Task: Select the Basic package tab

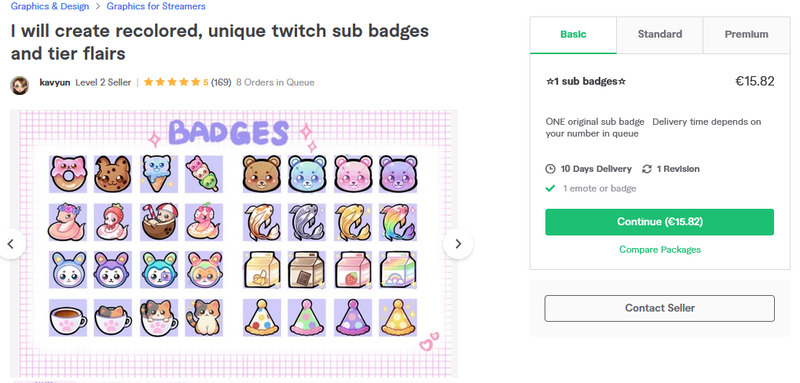Action: coord(573,35)
